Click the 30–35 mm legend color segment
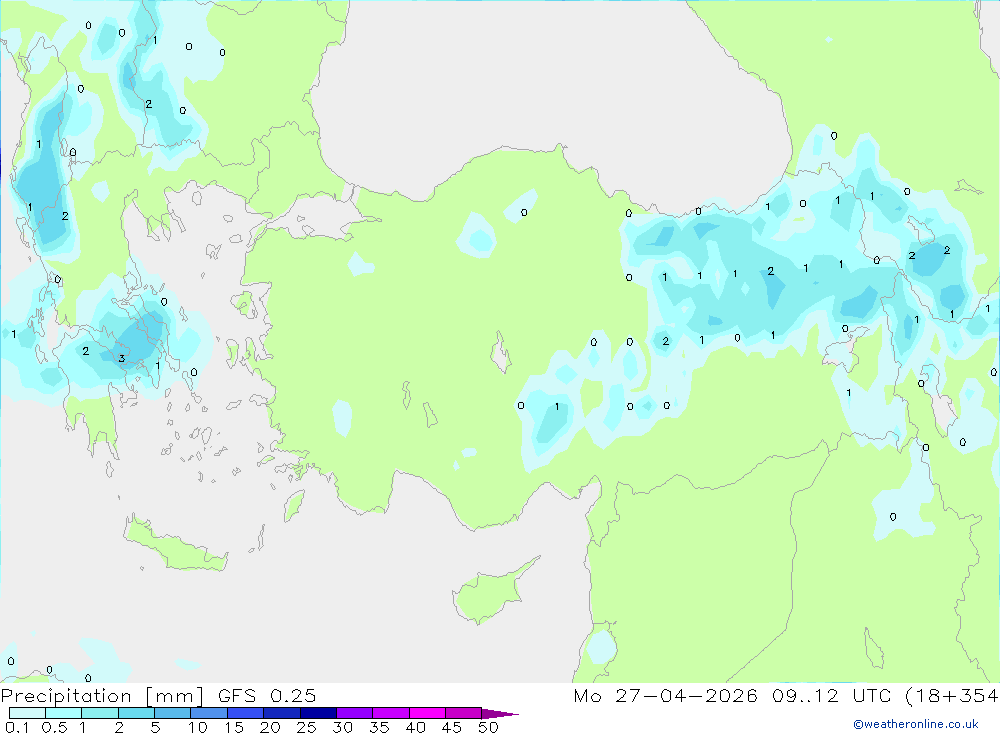This screenshot has width=1000, height=733. [x=355, y=713]
